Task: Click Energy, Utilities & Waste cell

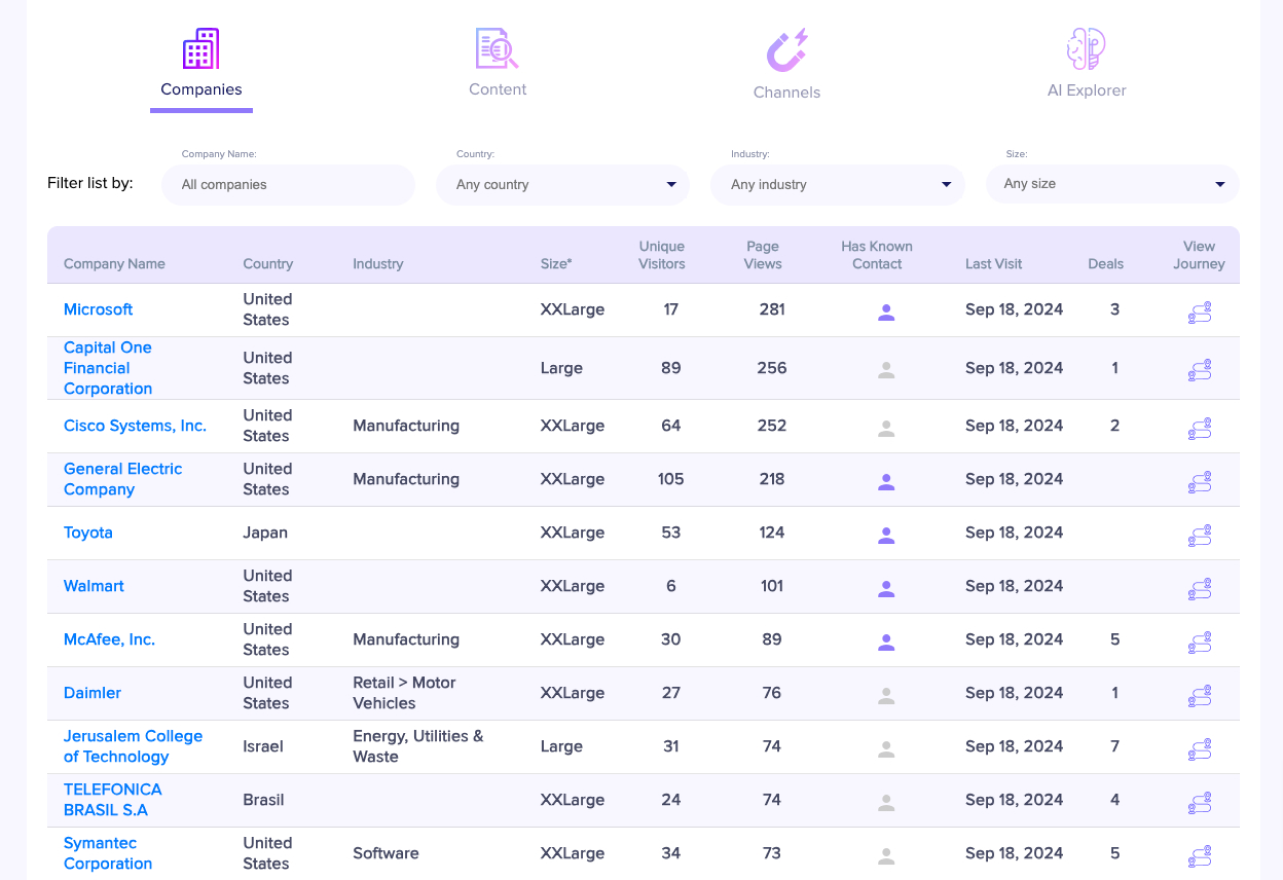Action: (x=418, y=746)
